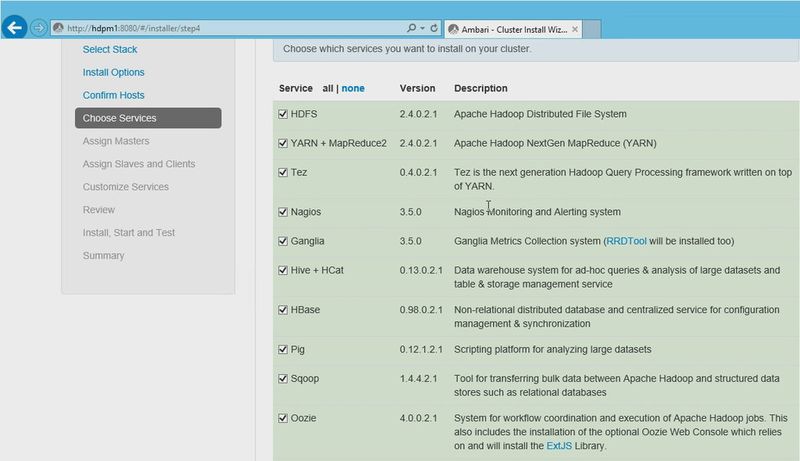The height and width of the screenshot is (461, 800).
Task: Click 'Nagios Monitoring and Alerting system' description
Action: coord(537,212)
